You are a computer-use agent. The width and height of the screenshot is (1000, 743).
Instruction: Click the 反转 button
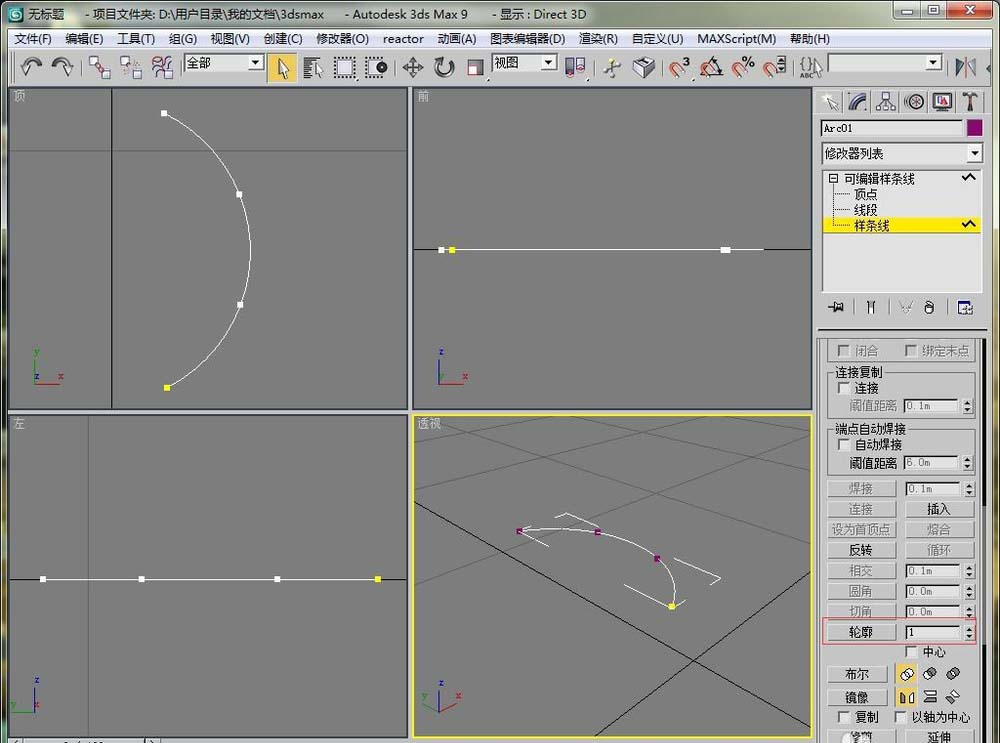pos(860,550)
